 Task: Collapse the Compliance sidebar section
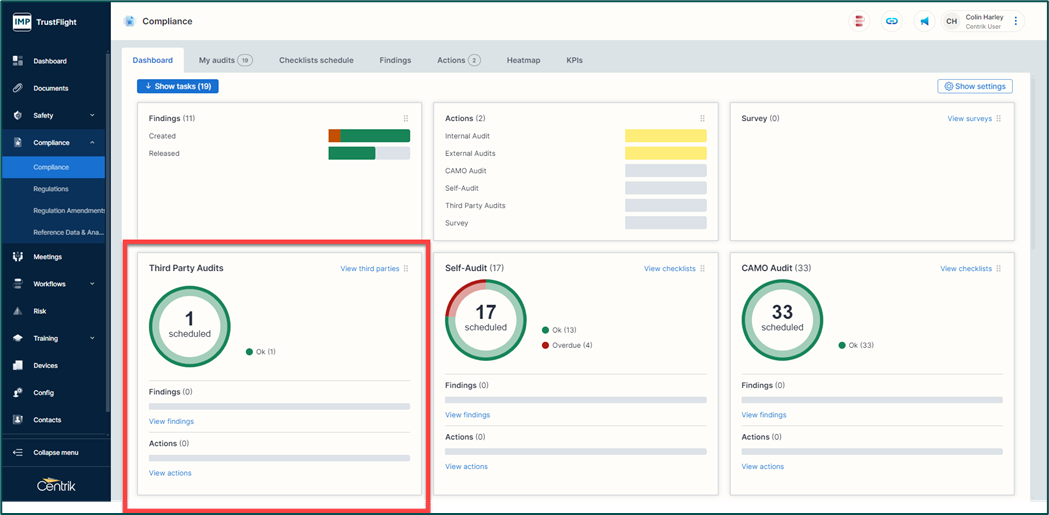click(92, 143)
